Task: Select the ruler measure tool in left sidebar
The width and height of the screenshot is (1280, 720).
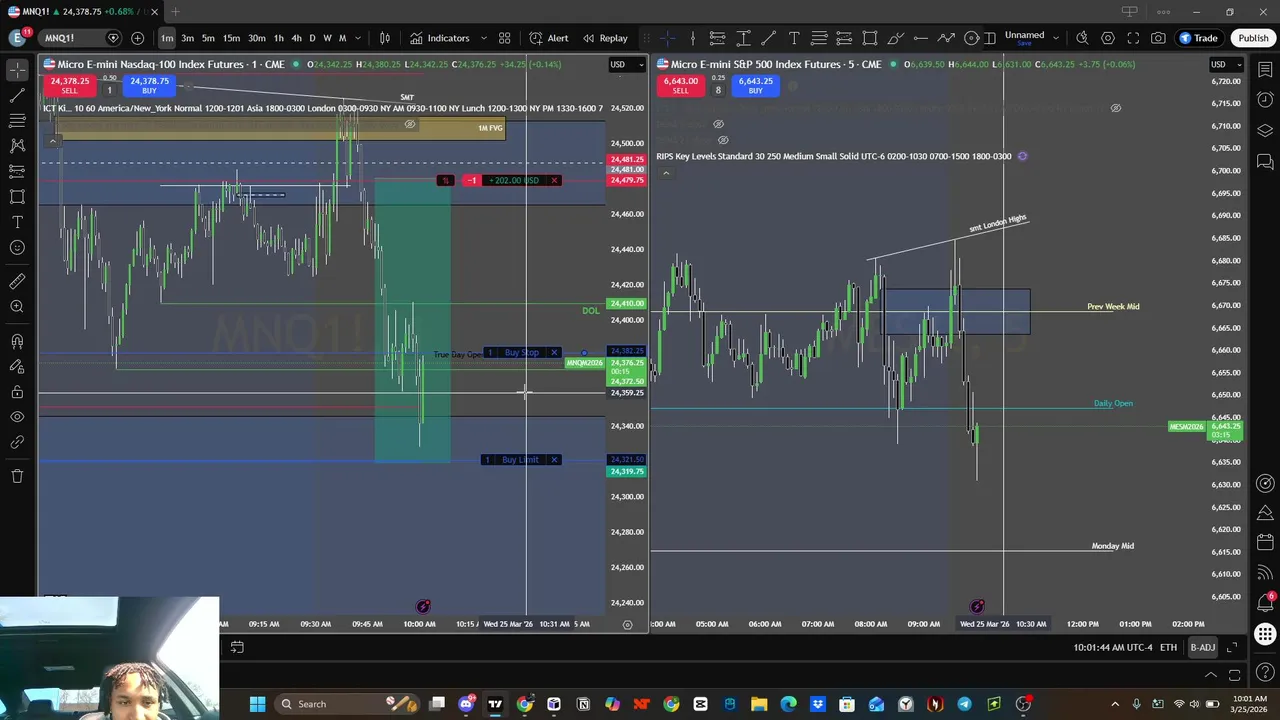Action: [x=17, y=281]
